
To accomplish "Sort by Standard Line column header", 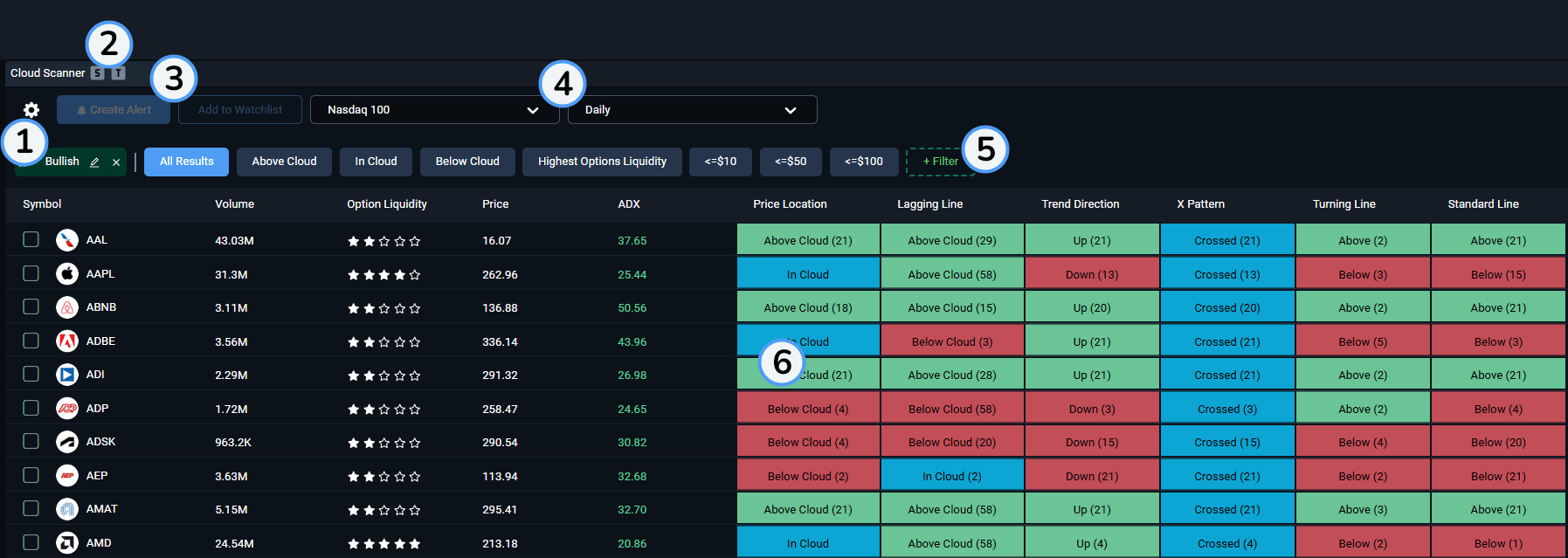I will click(1482, 204).
